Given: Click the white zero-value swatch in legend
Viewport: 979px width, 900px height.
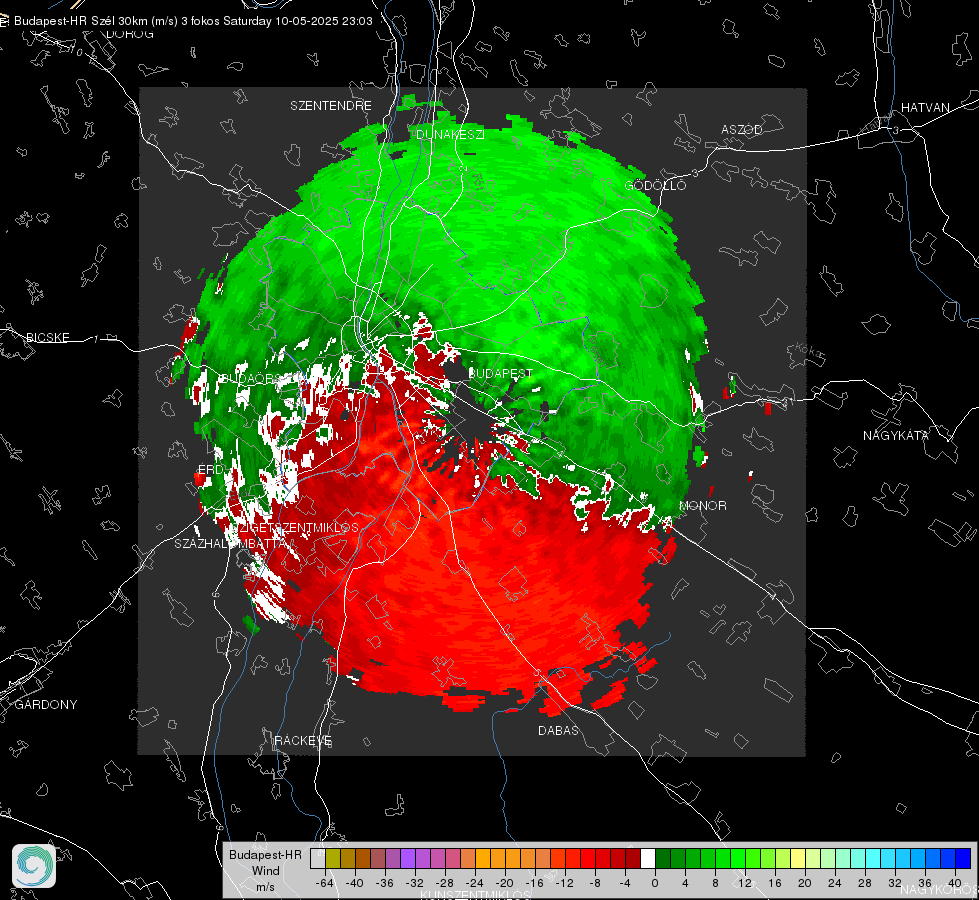Looking at the screenshot, I should click(x=648, y=859).
